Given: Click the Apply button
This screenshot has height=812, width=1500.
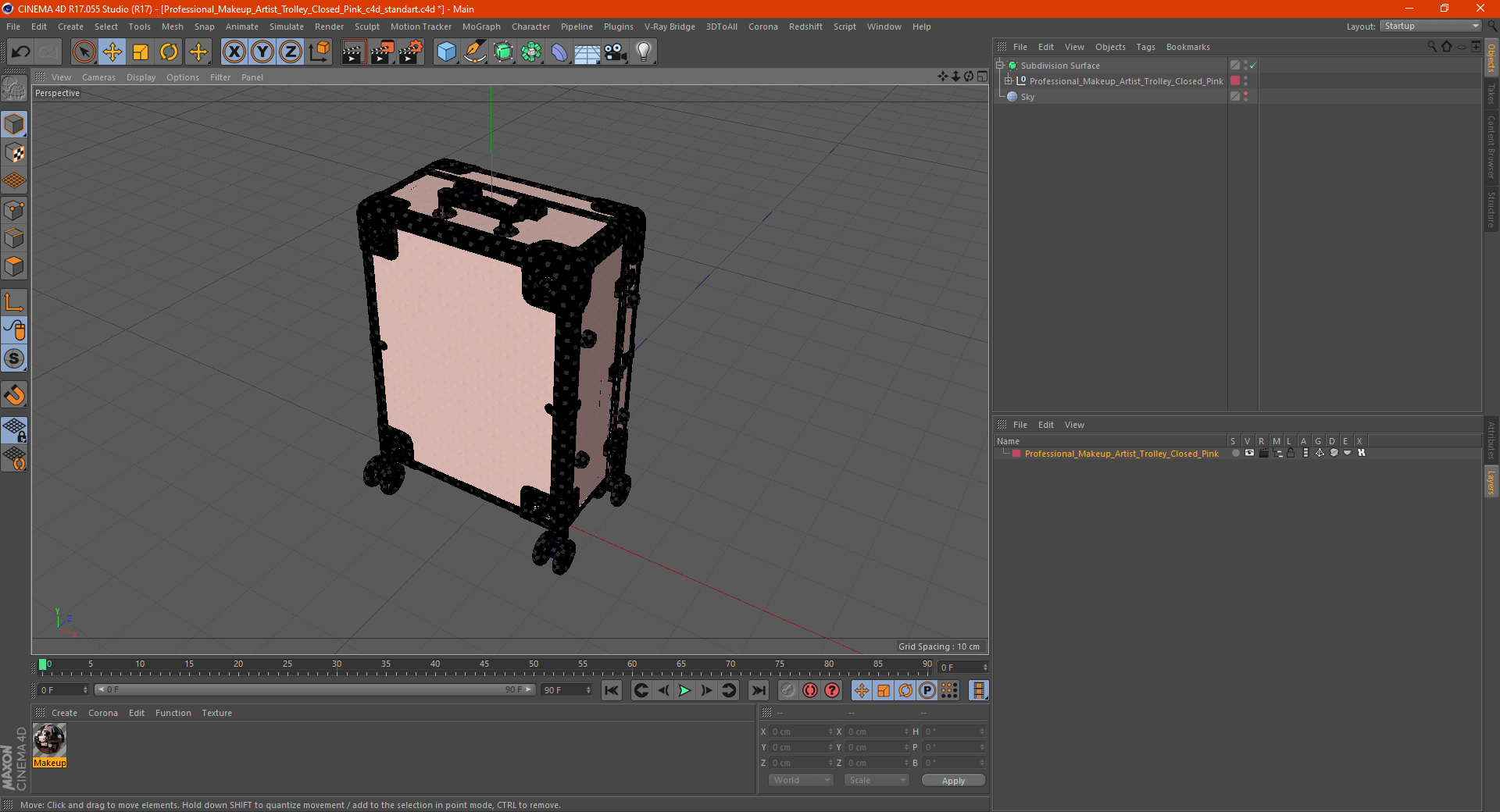Looking at the screenshot, I should (x=953, y=781).
